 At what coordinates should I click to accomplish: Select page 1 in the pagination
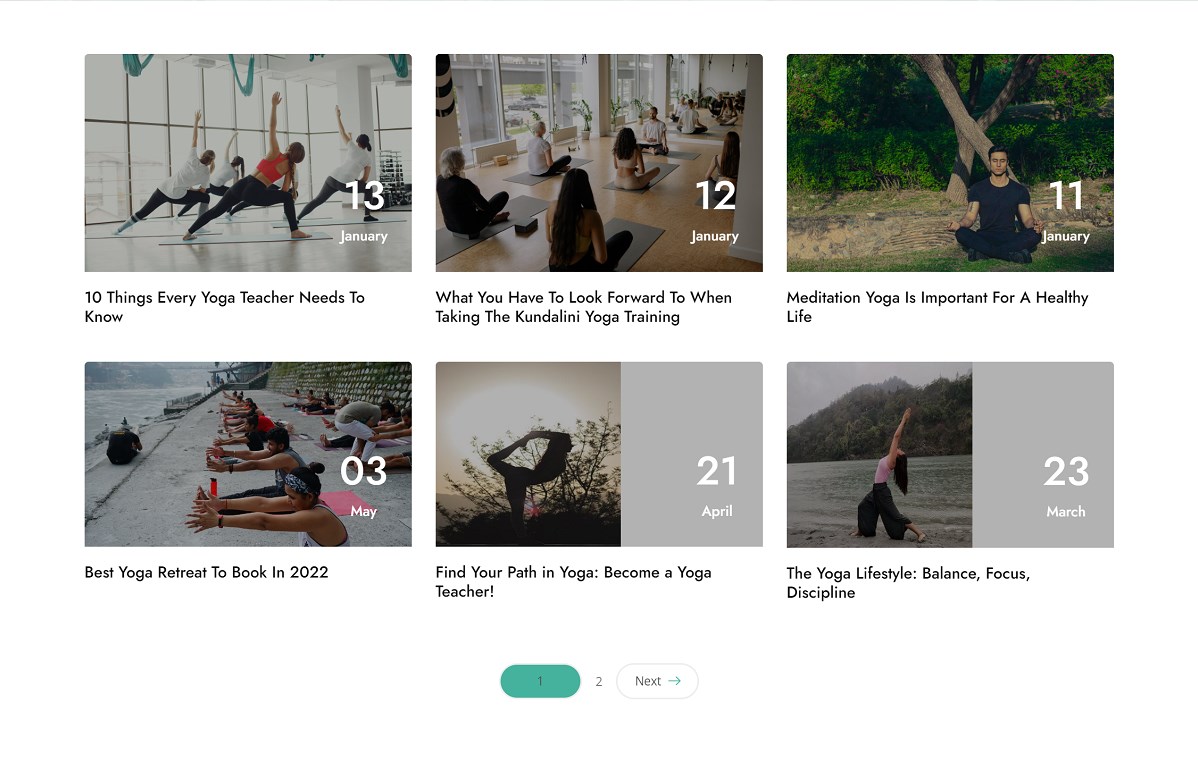tap(540, 680)
